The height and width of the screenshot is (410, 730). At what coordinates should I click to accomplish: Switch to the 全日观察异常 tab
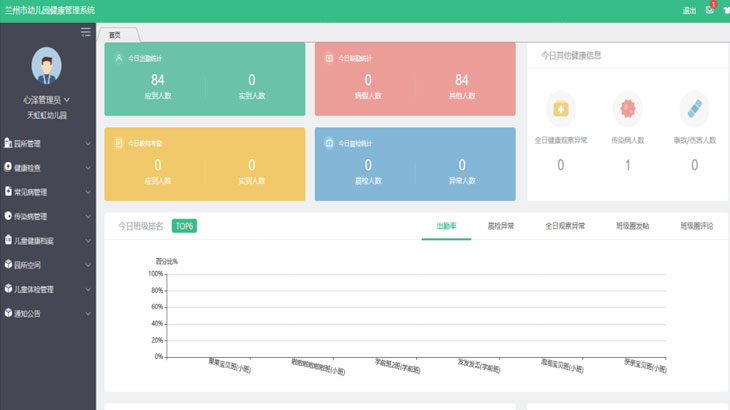pyautogui.click(x=565, y=226)
